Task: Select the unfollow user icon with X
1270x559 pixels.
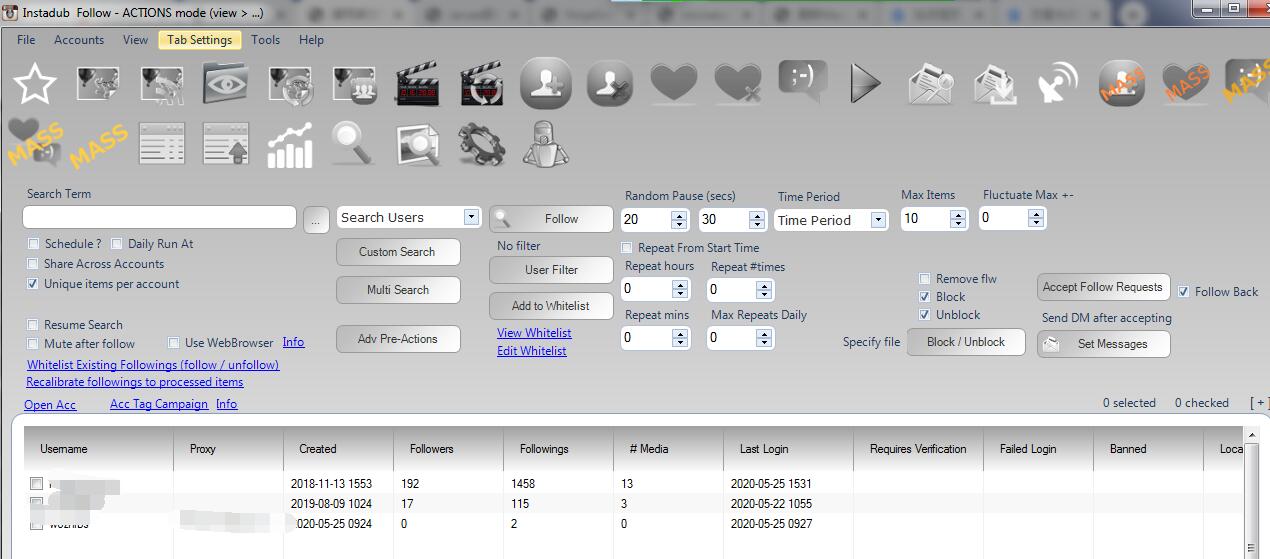Action: click(609, 84)
